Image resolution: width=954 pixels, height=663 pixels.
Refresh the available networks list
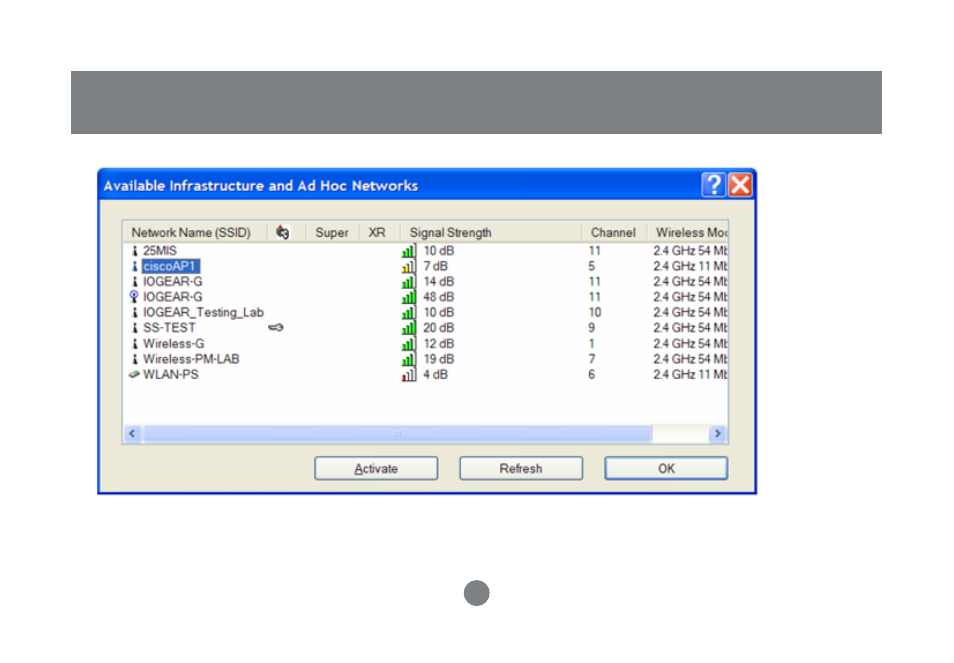(521, 468)
